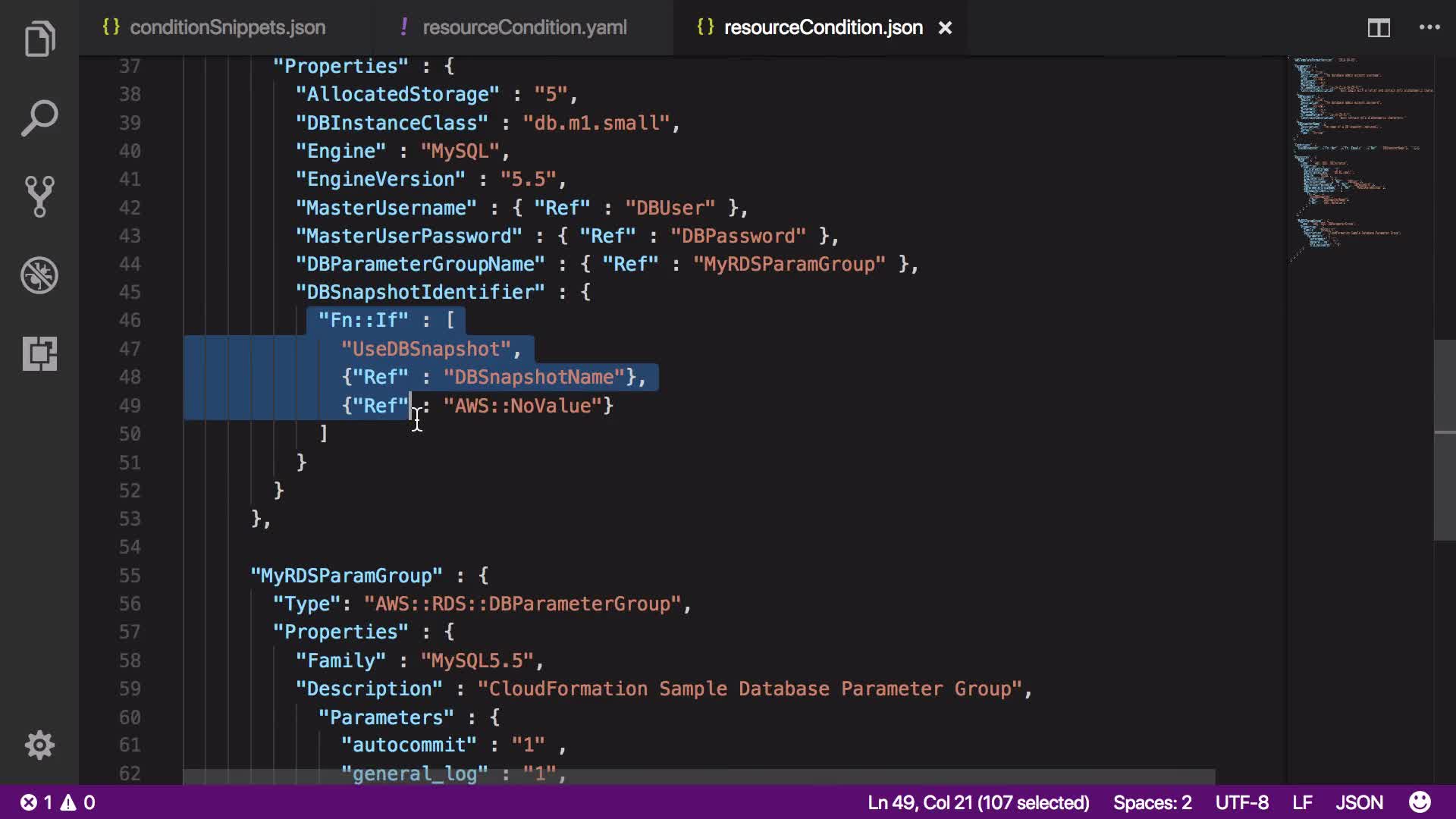Screen dimensions: 1456x819
Task: Open the Extensions view icon
Action: coord(39,353)
